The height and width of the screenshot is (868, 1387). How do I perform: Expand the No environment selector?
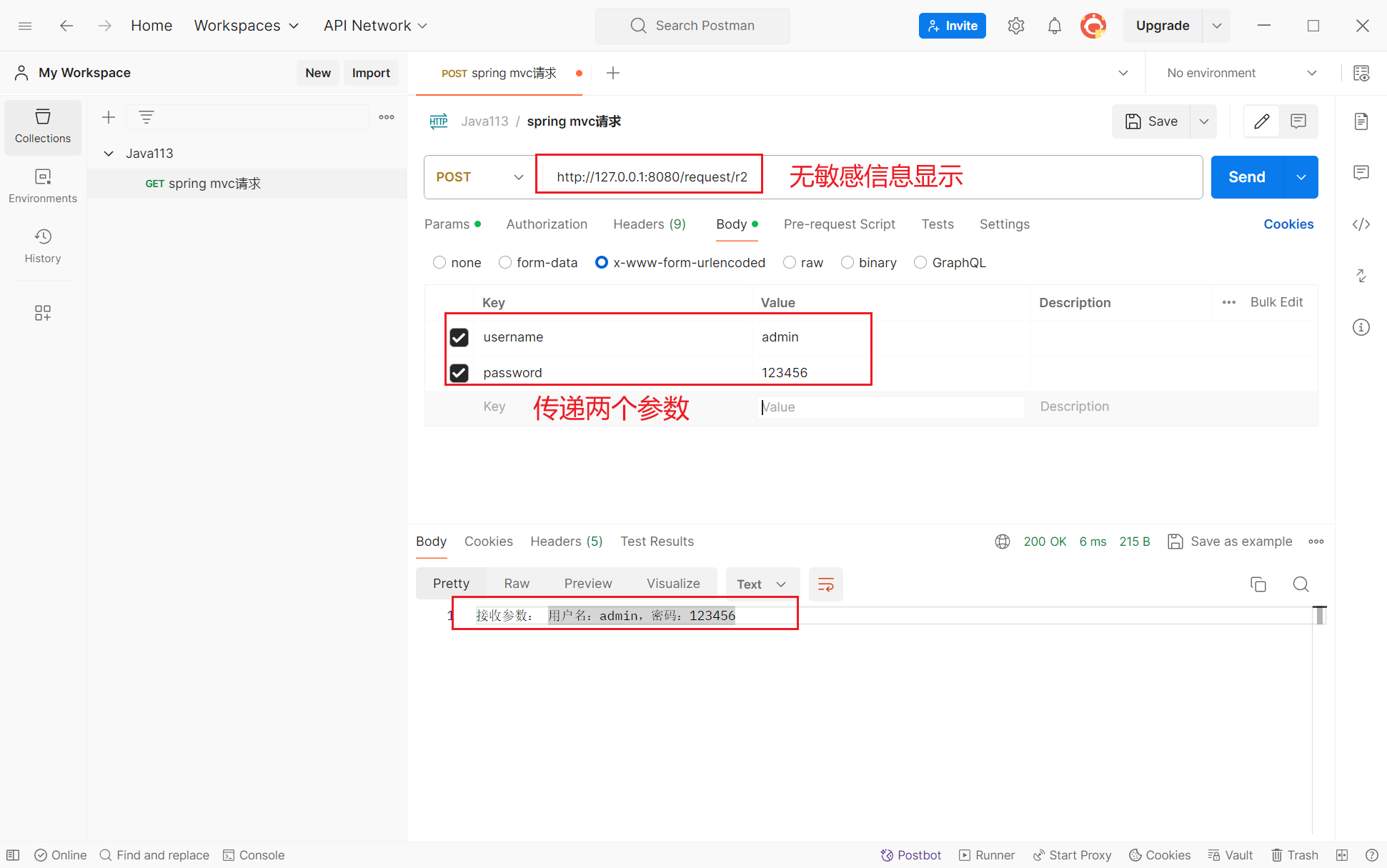click(1241, 73)
